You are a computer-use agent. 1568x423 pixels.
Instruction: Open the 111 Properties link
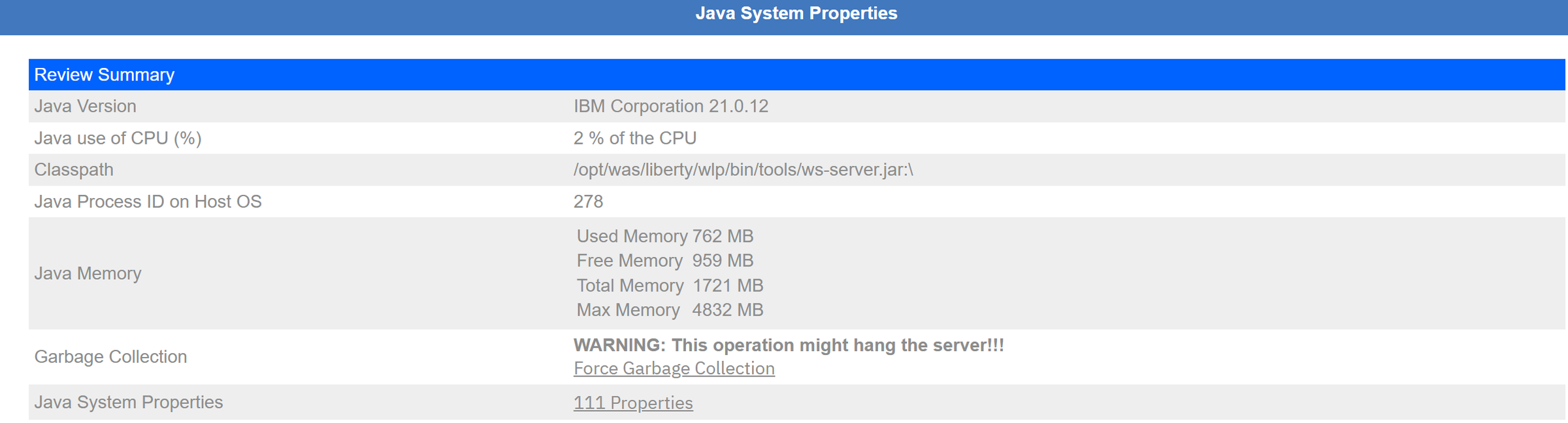[x=633, y=403]
